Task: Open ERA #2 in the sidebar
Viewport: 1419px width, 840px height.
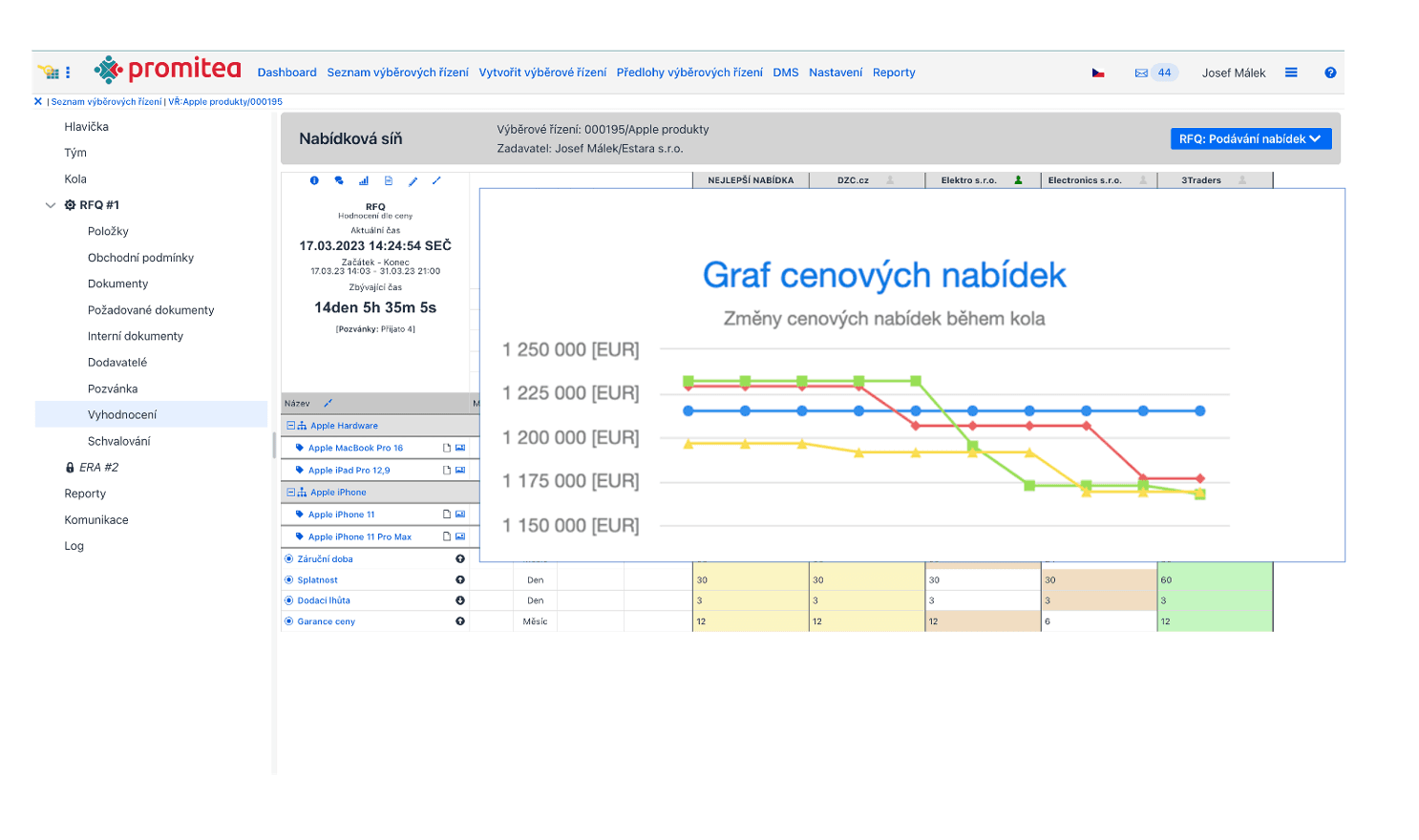Action: click(98, 467)
